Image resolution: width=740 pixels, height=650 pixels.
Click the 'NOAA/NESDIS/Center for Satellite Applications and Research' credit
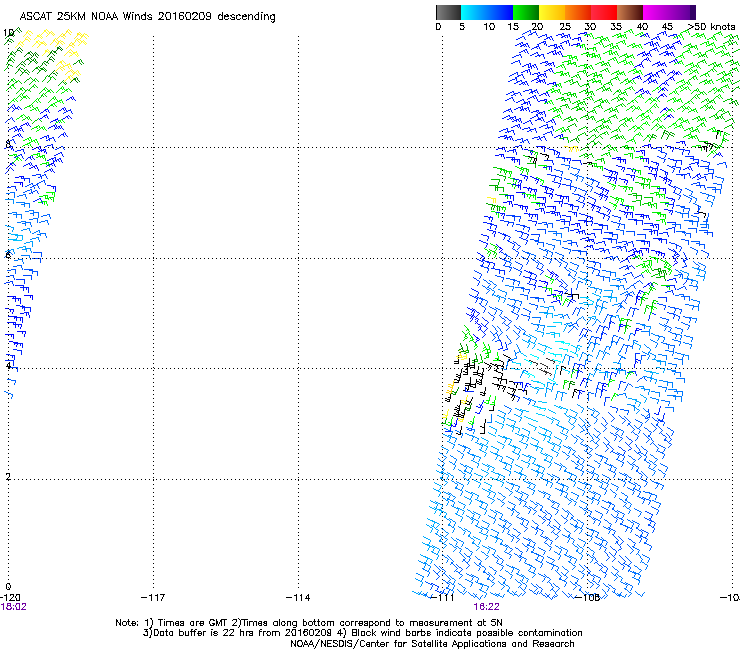tap(432, 644)
